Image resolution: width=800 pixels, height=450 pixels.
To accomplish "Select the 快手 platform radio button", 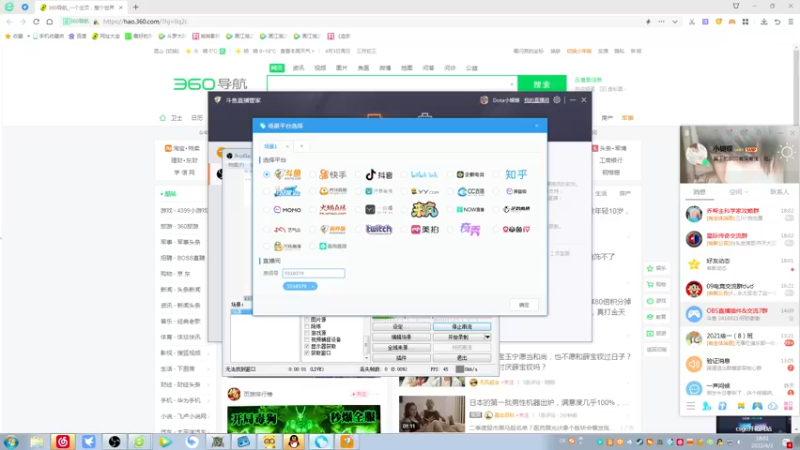I will tap(312, 174).
